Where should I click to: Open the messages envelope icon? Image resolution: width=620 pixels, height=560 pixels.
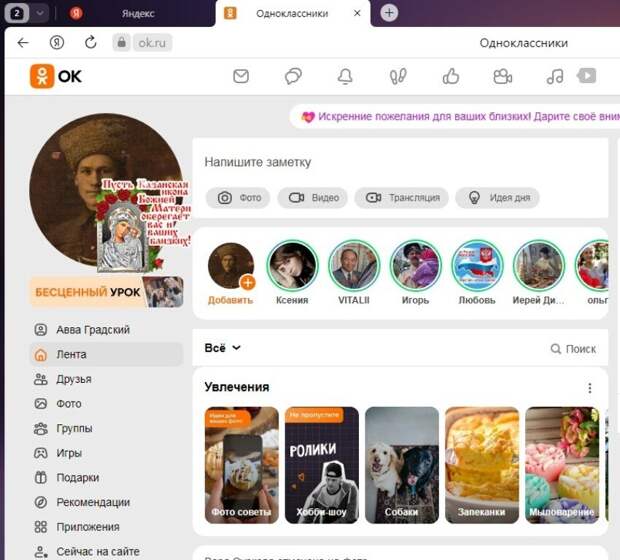[241, 76]
